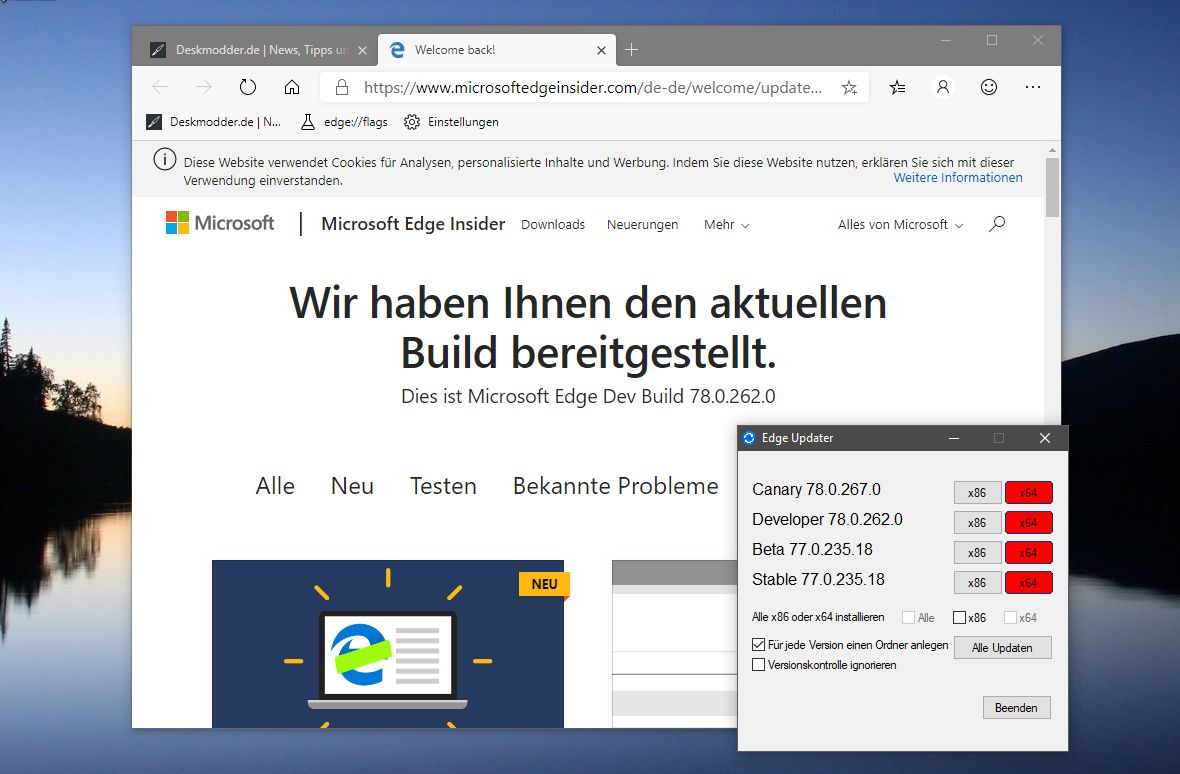The image size is (1180, 774).
Task: Open the Deskmodder.de favorites bar bookmark
Action: coord(214,122)
